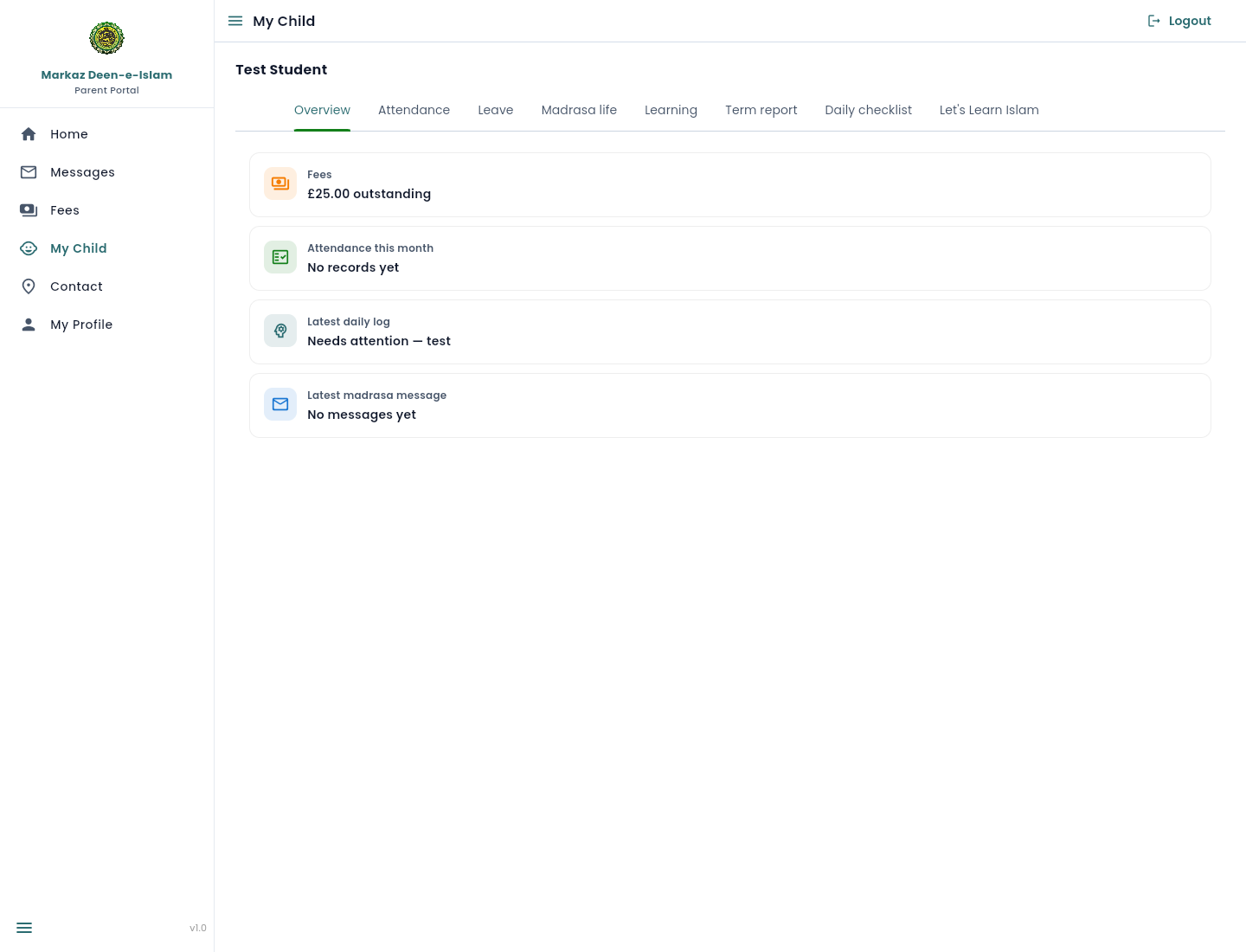1246x952 pixels.
Task: Click 'No messages yet' text
Action: [362, 415]
